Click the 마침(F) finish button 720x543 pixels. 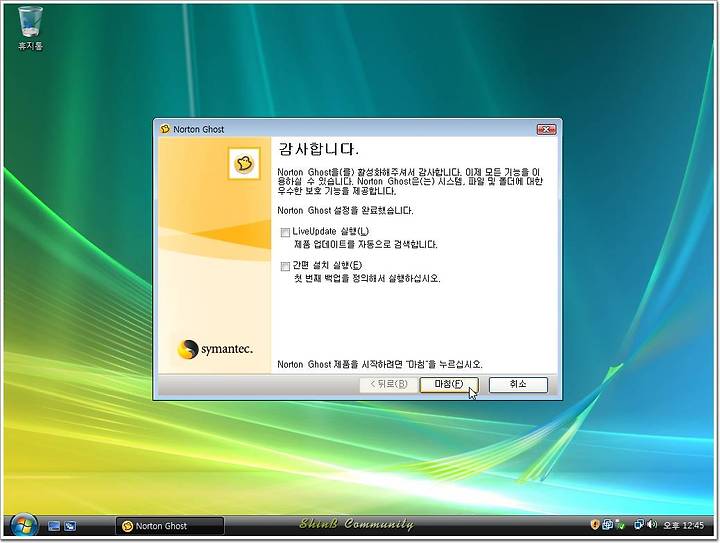(449, 385)
